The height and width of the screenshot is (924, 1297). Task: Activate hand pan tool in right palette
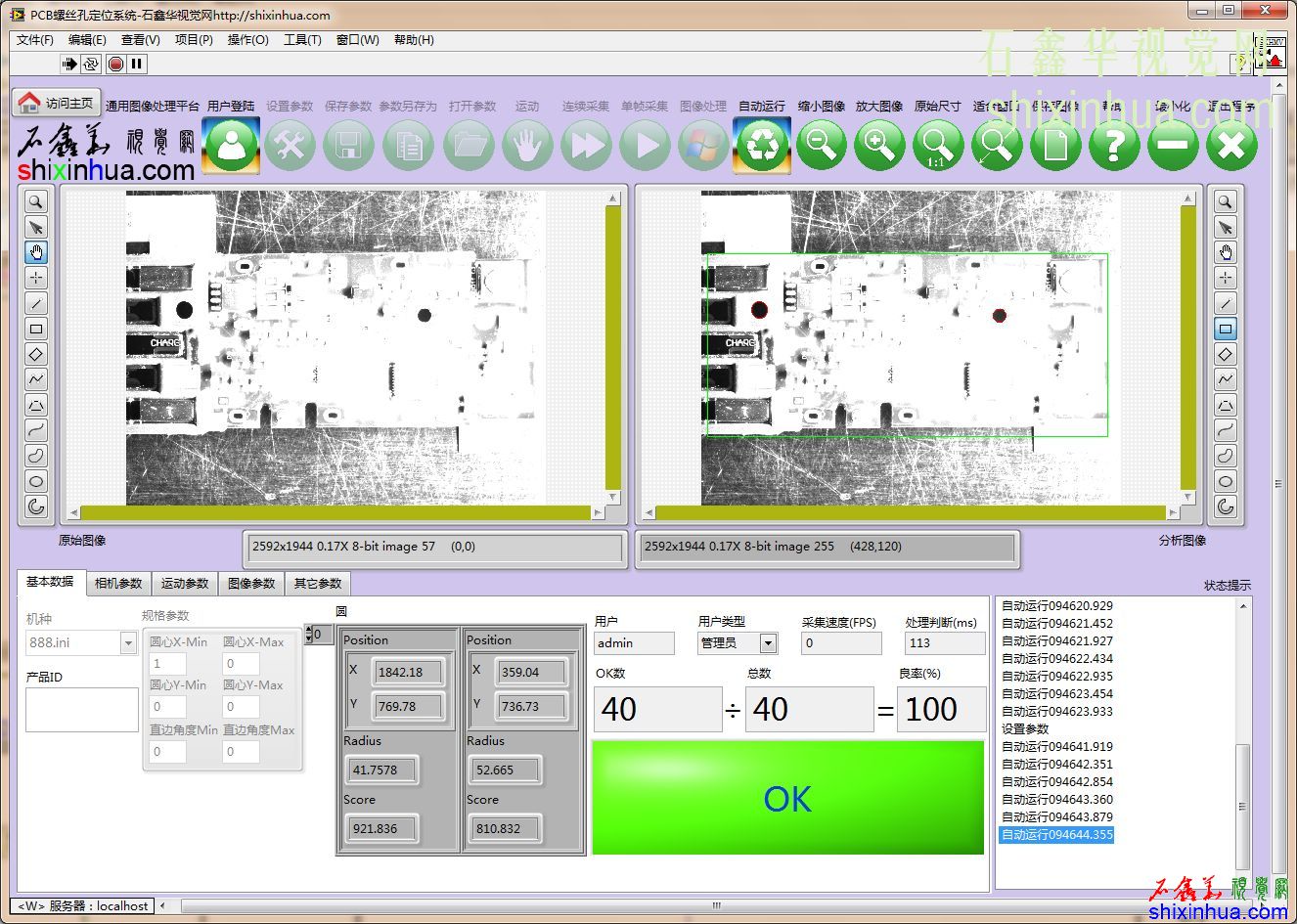coord(1225,252)
